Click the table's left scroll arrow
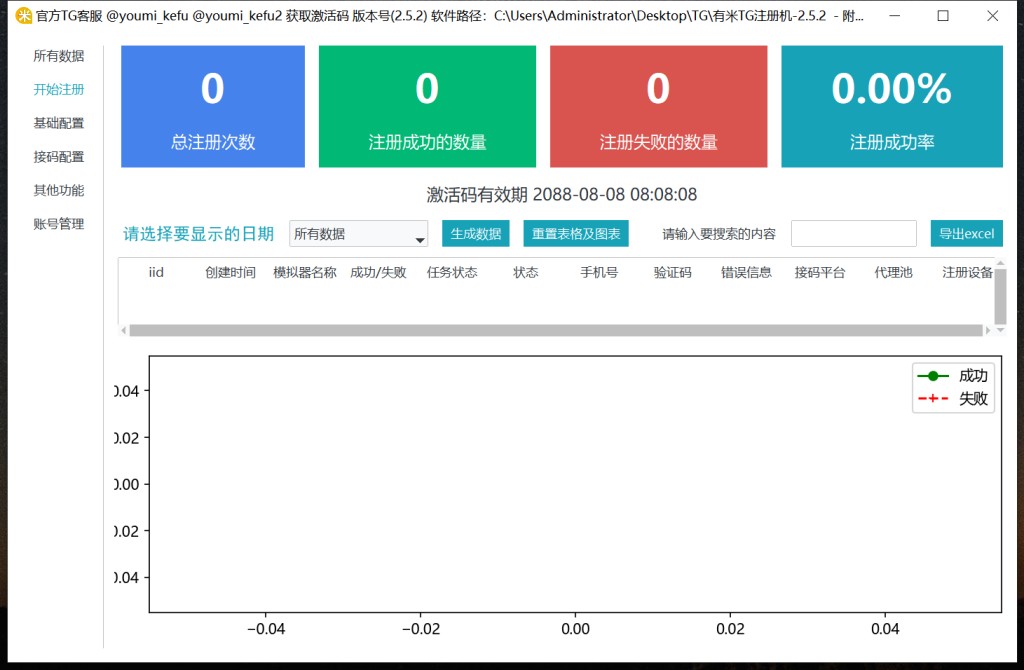Image resolution: width=1024 pixels, height=670 pixels. pos(123,330)
